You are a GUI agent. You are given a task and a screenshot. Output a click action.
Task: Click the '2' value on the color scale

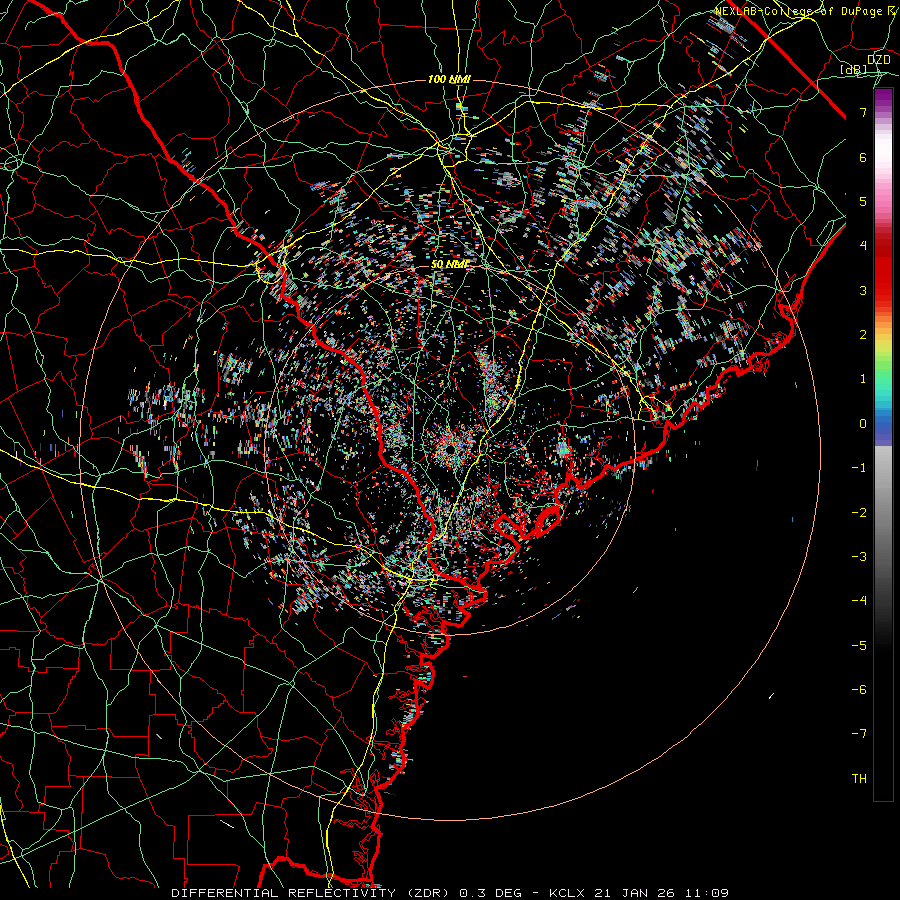click(863, 335)
